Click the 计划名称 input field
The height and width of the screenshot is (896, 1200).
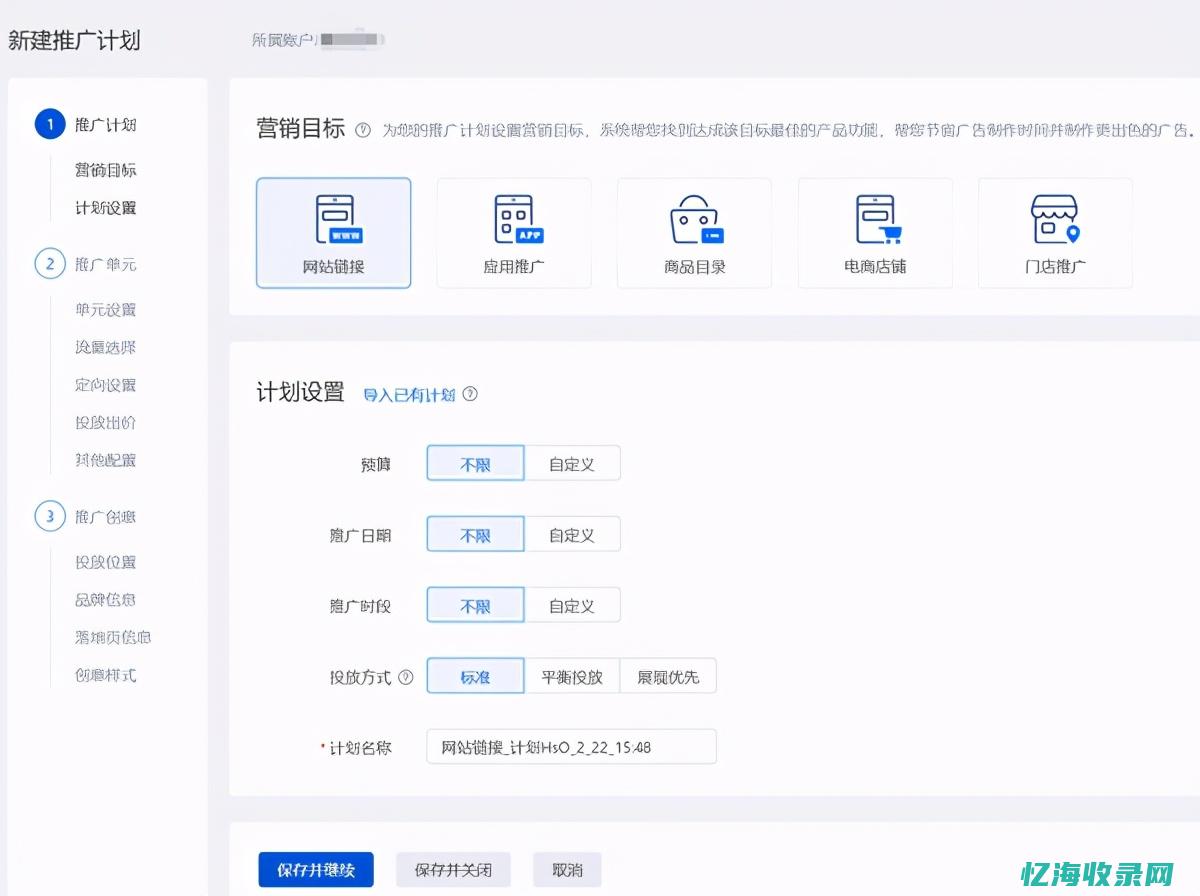pyautogui.click(x=570, y=746)
